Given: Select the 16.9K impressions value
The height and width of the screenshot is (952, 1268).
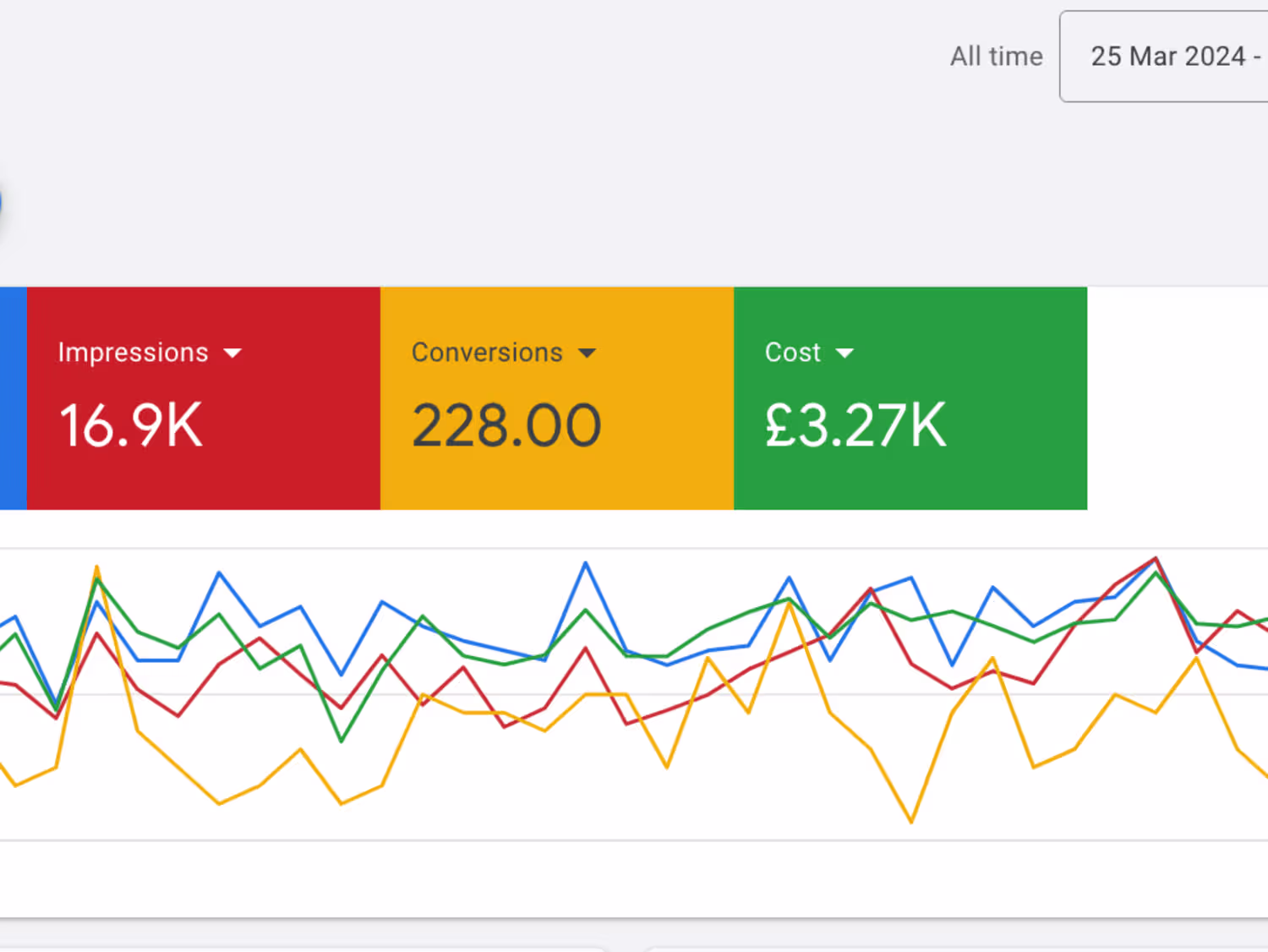Looking at the screenshot, I should 131,424.
